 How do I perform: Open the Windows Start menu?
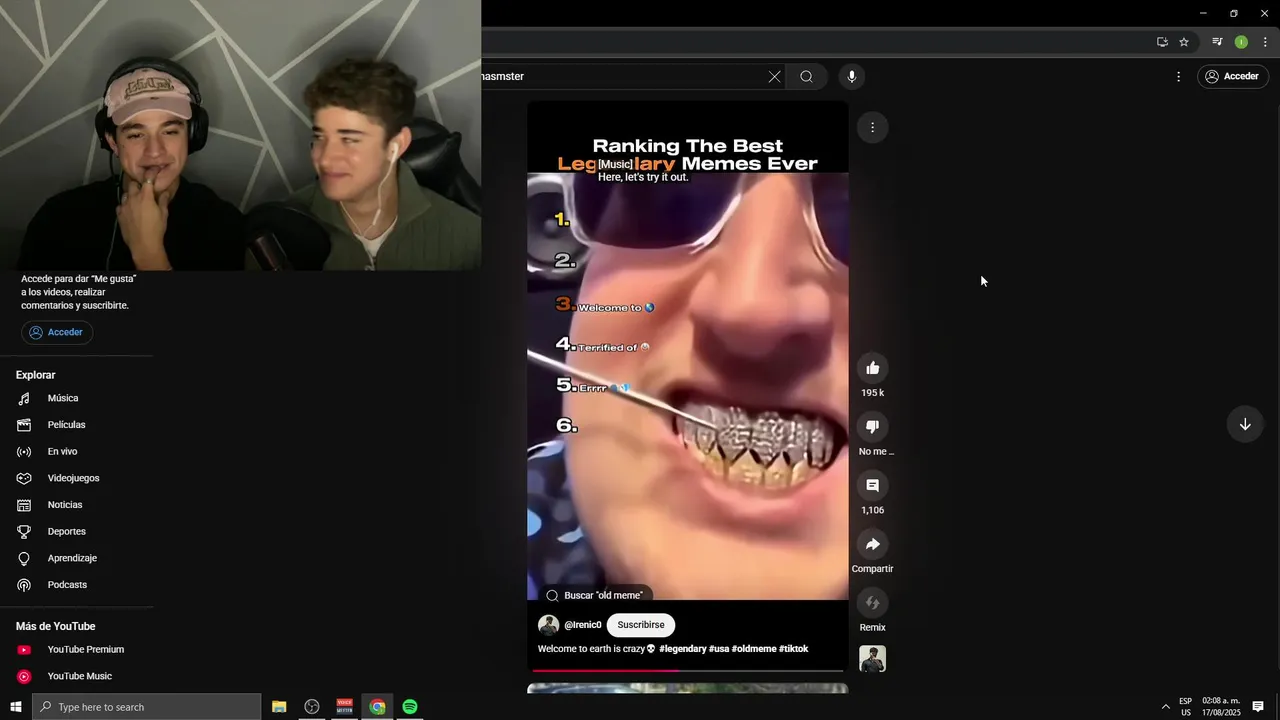click(16, 707)
